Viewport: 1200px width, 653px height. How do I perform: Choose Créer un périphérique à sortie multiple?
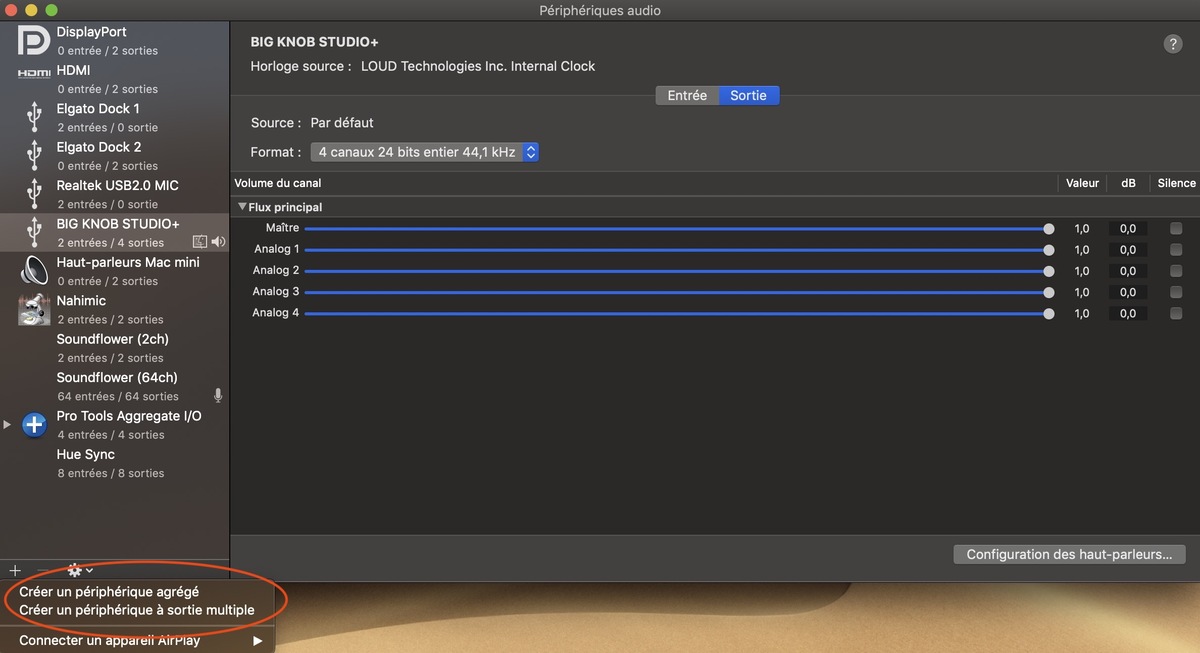click(x=137, y=610)
